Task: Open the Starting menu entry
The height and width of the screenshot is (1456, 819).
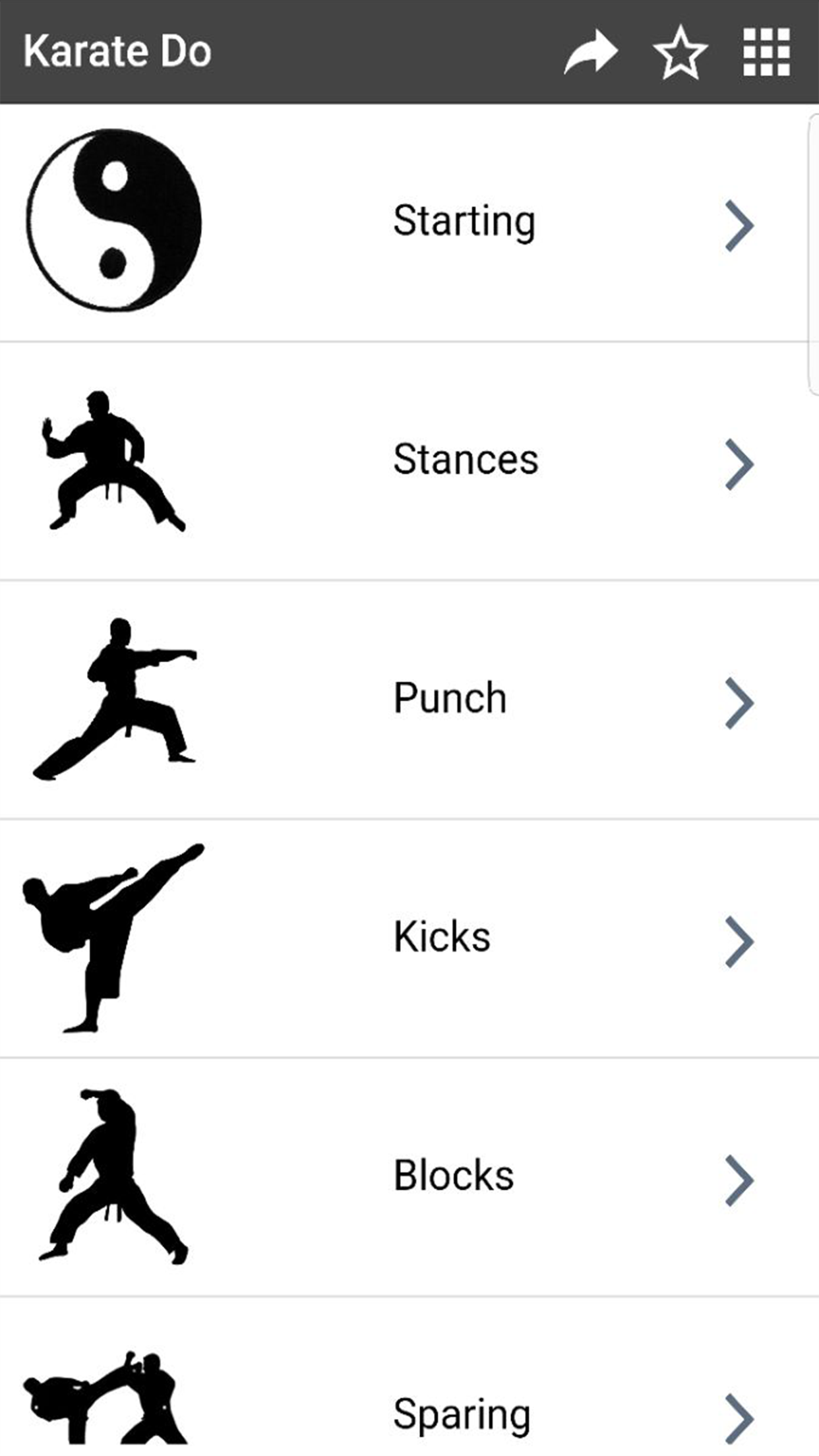Action: [464, 221]
